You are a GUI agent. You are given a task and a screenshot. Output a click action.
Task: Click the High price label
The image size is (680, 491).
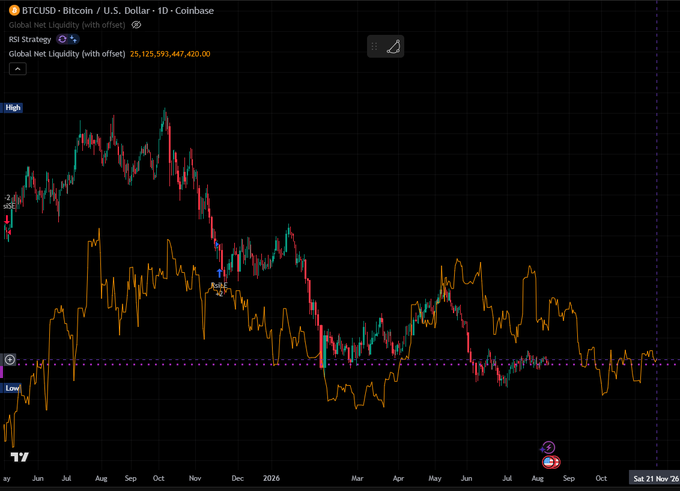(13, 108)
